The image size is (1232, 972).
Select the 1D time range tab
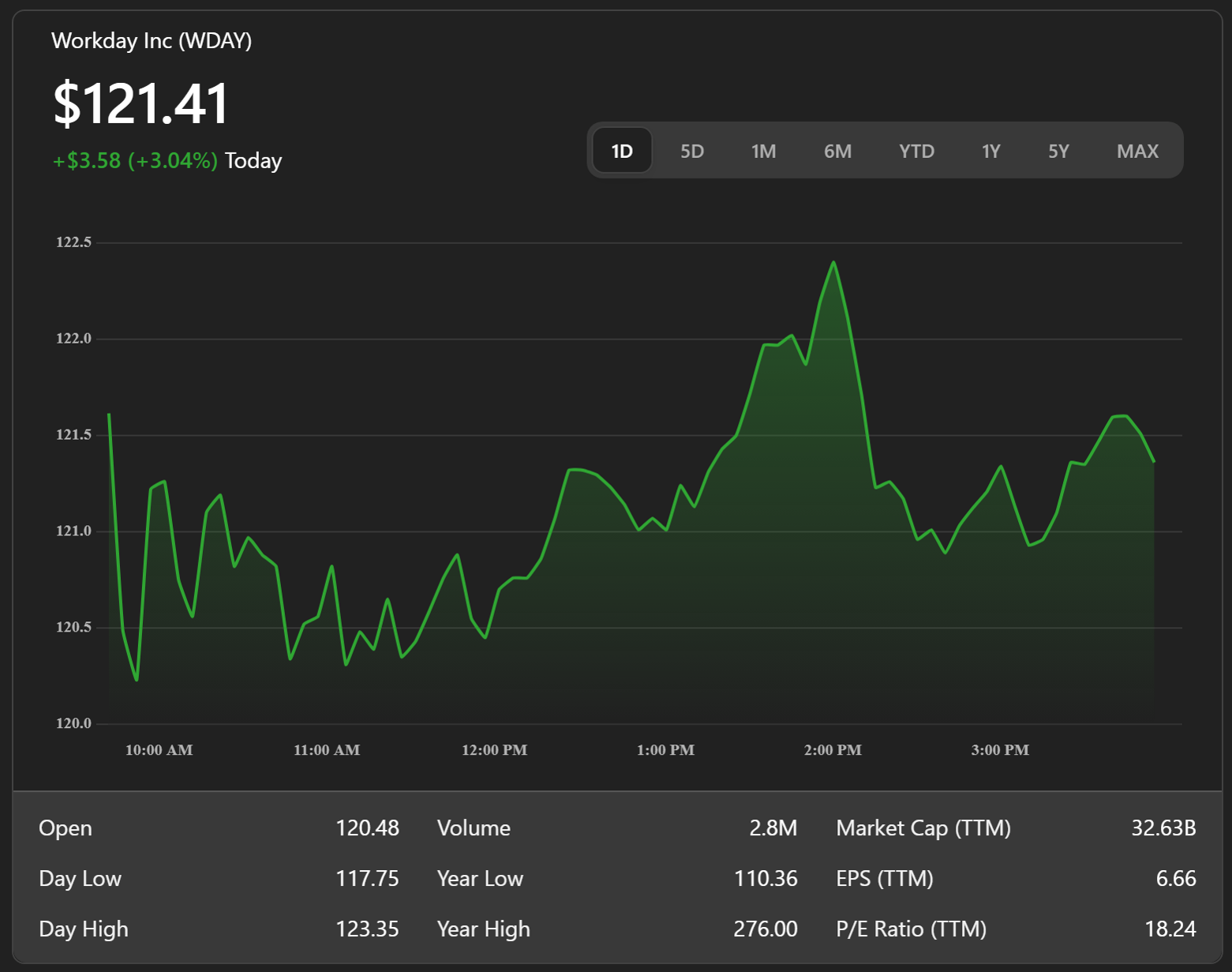point(622,150)
